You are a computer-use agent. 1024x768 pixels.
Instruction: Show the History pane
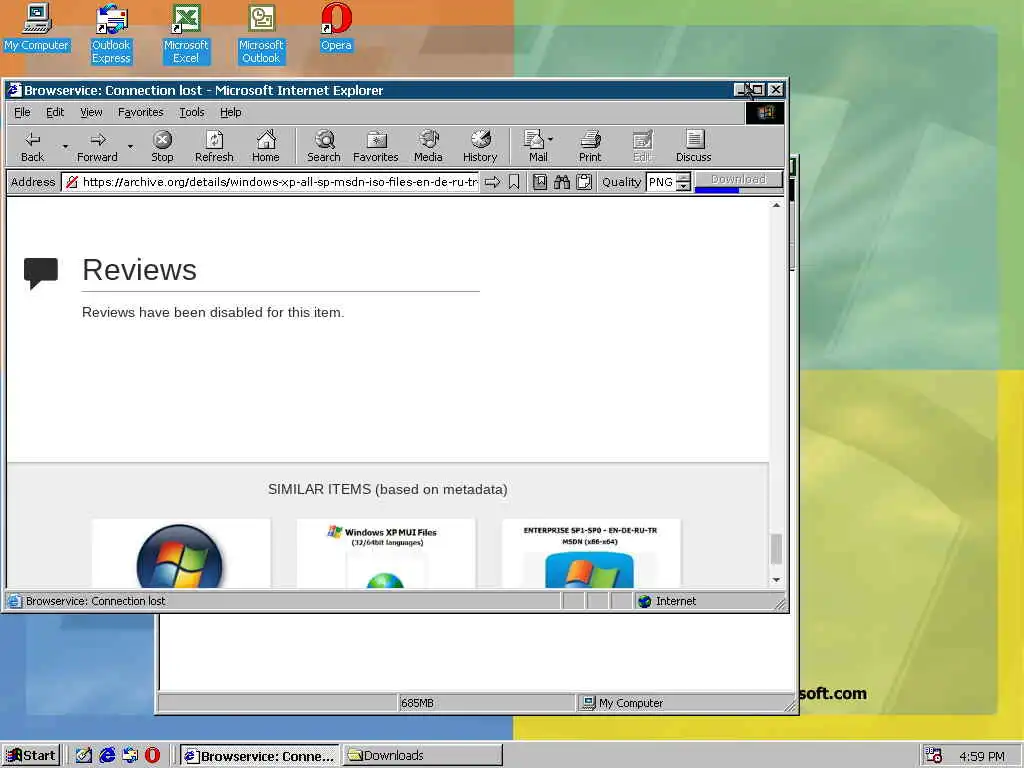480,146
